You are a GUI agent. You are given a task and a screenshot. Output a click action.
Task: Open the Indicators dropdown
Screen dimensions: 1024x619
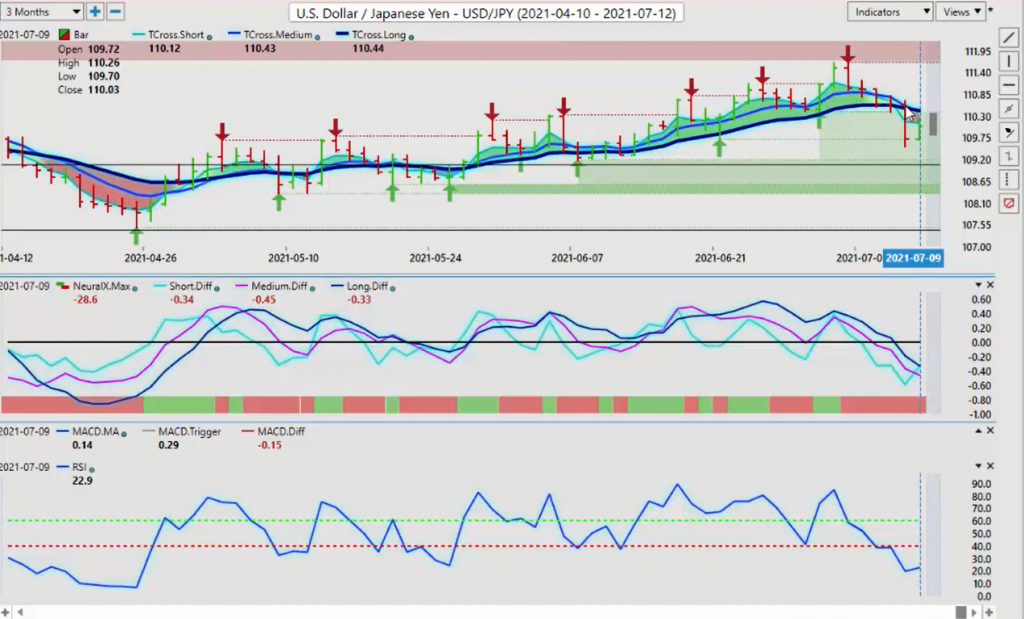click(889, 12)
